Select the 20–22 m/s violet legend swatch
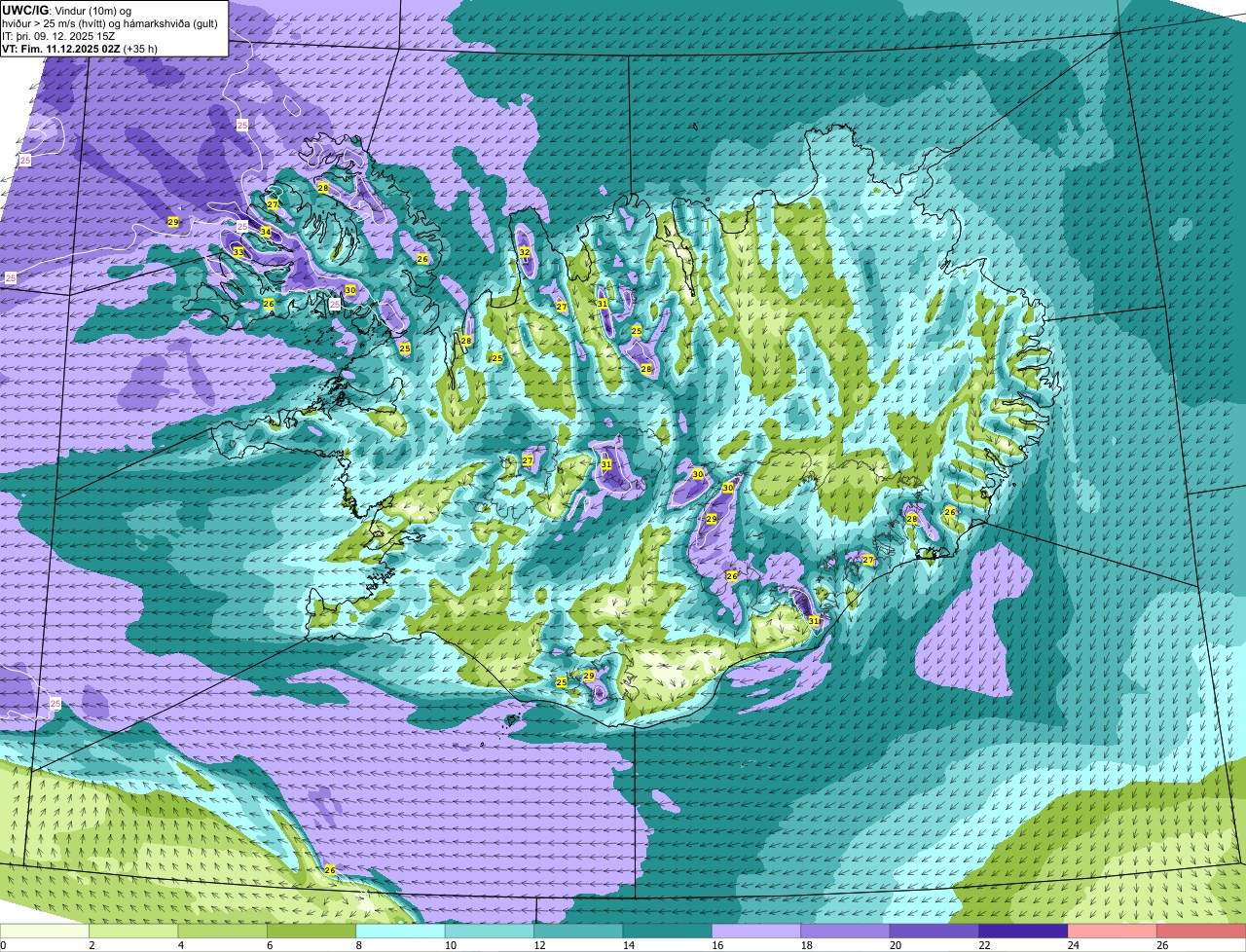The width and height of the screenshot is (1246, 952). 934,932
